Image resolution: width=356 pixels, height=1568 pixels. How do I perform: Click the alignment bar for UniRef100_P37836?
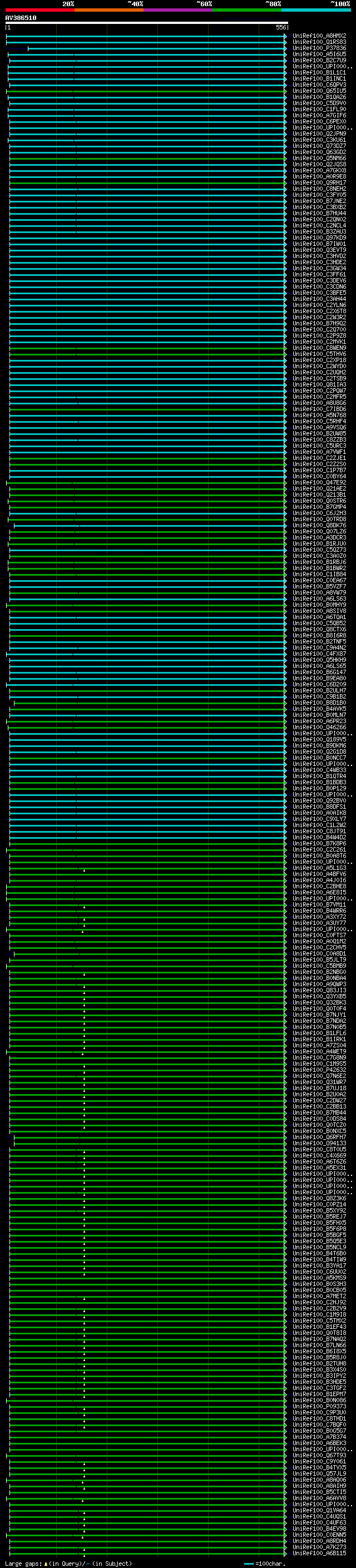point(157,48)
